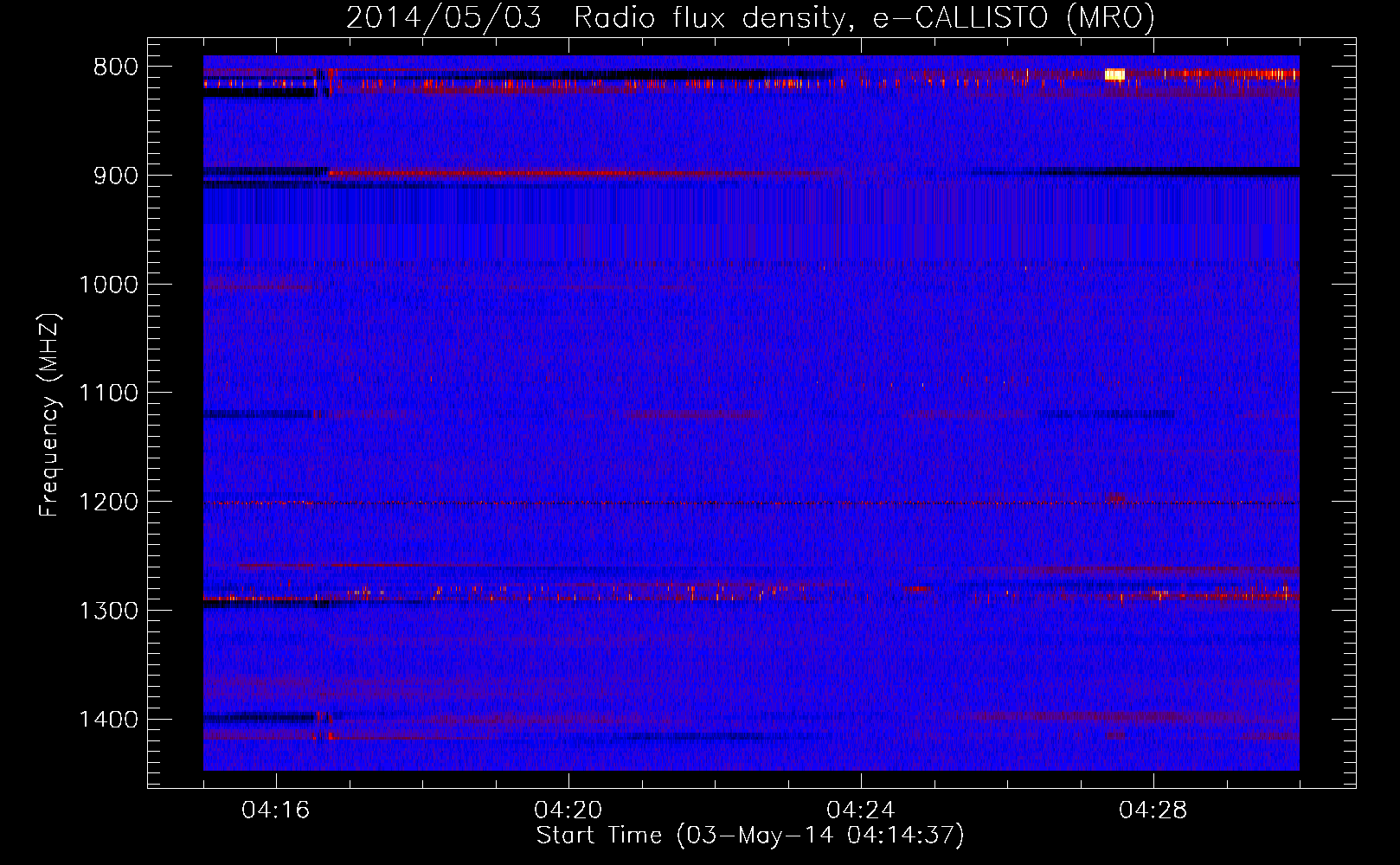Image resolution: width=1400 pixels, height=865 pixels.
Task: Click the bright white burst near 800 MHz
Action: pyautogui.click(x=1114, y=74)
